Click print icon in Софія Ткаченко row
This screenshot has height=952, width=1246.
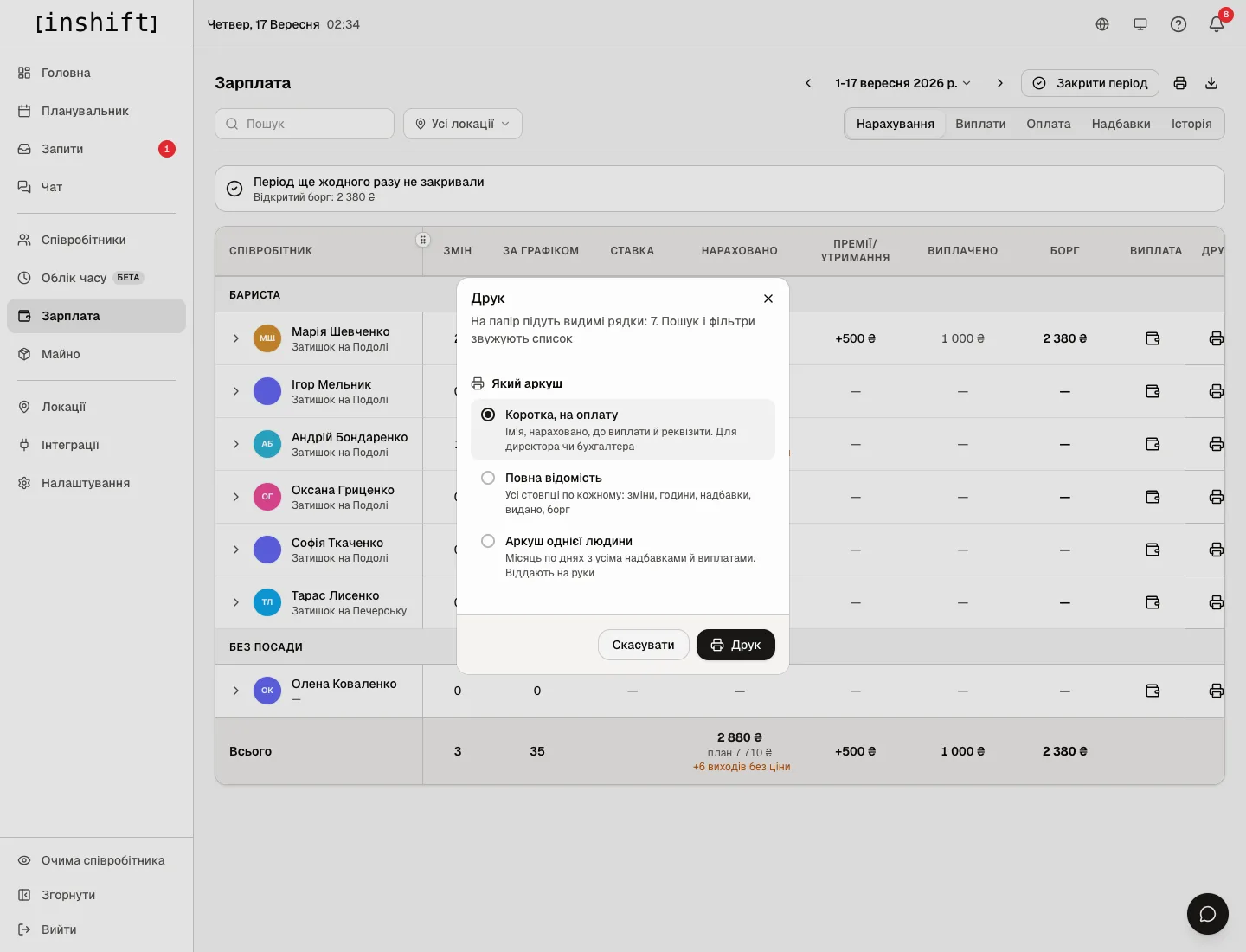tap(1216, 550)
